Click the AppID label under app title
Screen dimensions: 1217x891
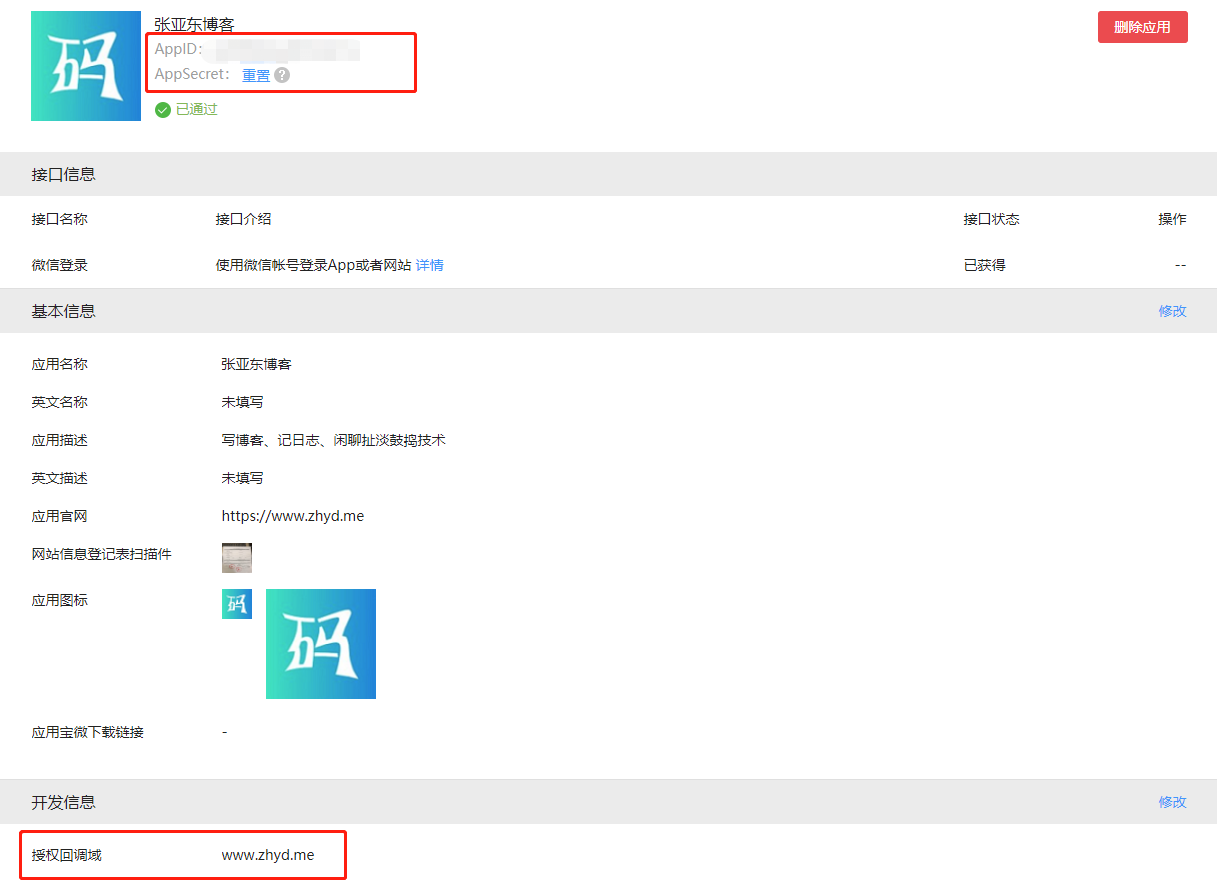[x=179, y=49]
